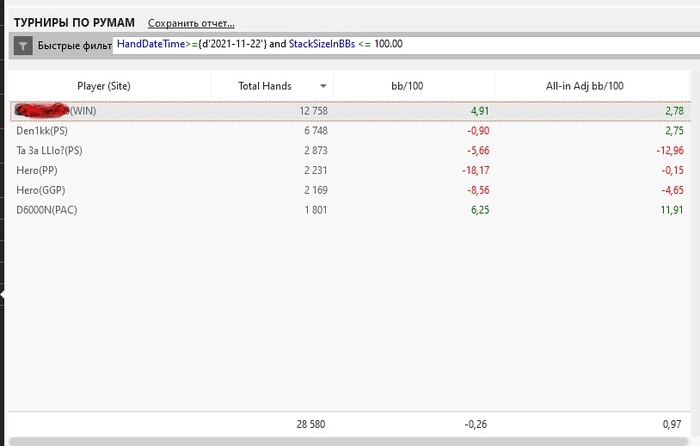
Task: Click the 0,97 summary All-in Adj value
Action: tap(672, 424)
